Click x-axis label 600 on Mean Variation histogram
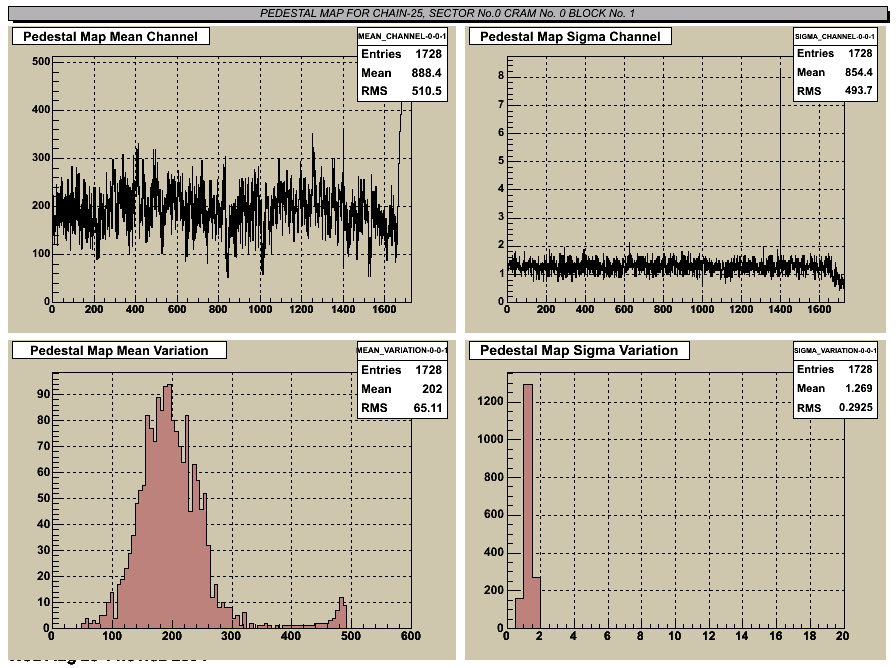 point(410,635)
